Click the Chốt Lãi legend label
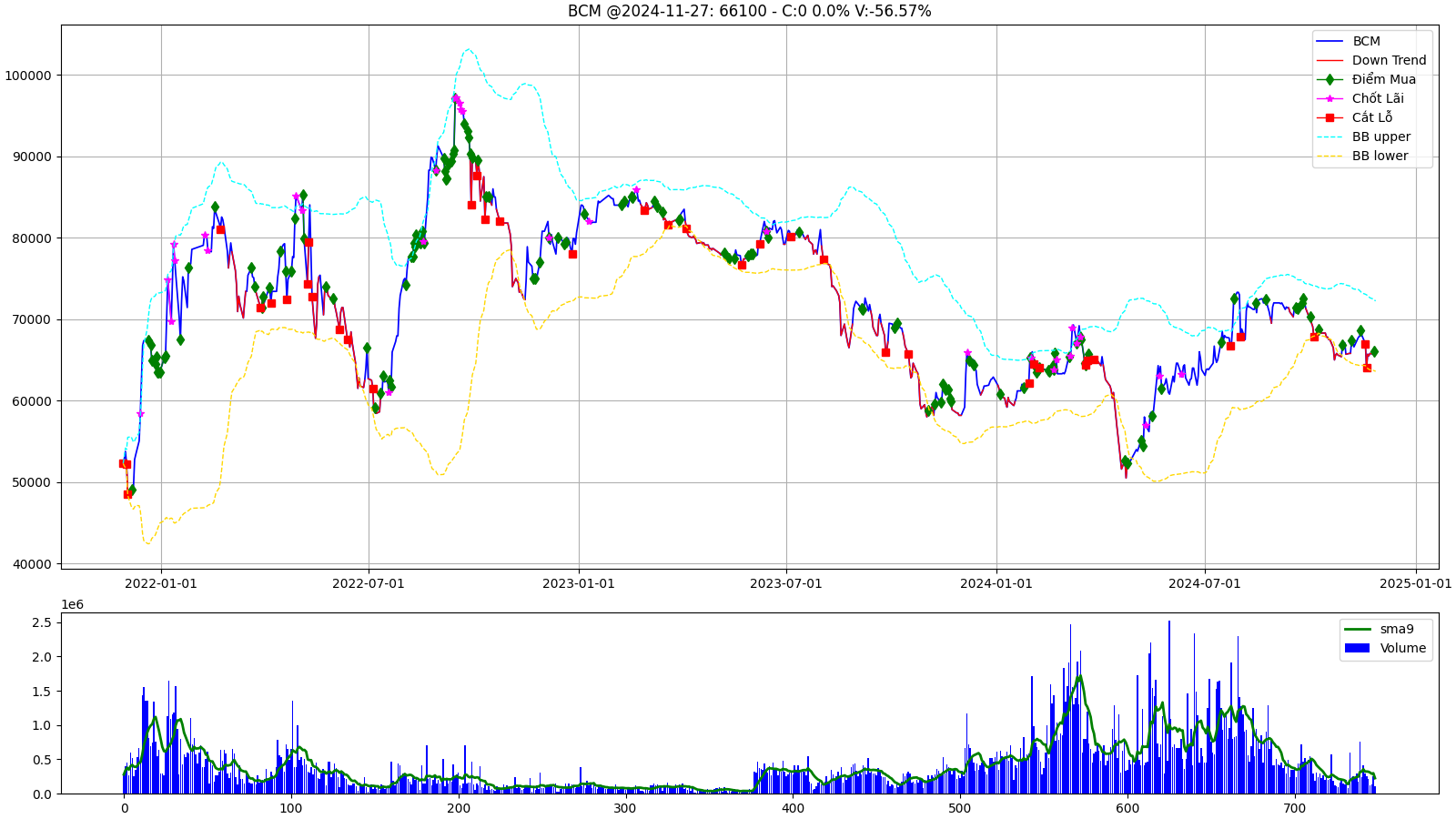This screenshot has height=819, width=1456. [1378, 98]
